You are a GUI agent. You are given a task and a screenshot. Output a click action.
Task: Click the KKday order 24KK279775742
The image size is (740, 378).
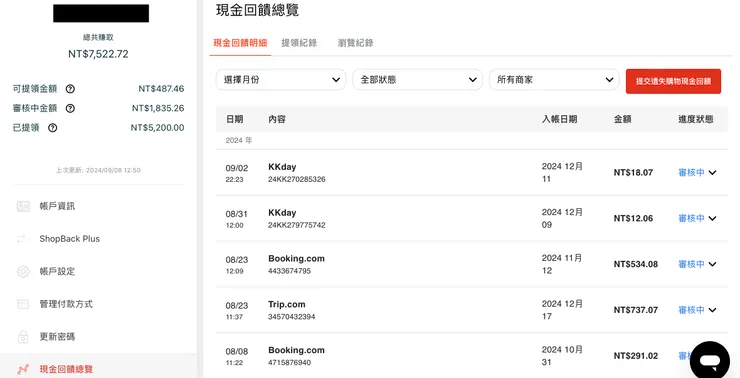(x=297, y=225)
